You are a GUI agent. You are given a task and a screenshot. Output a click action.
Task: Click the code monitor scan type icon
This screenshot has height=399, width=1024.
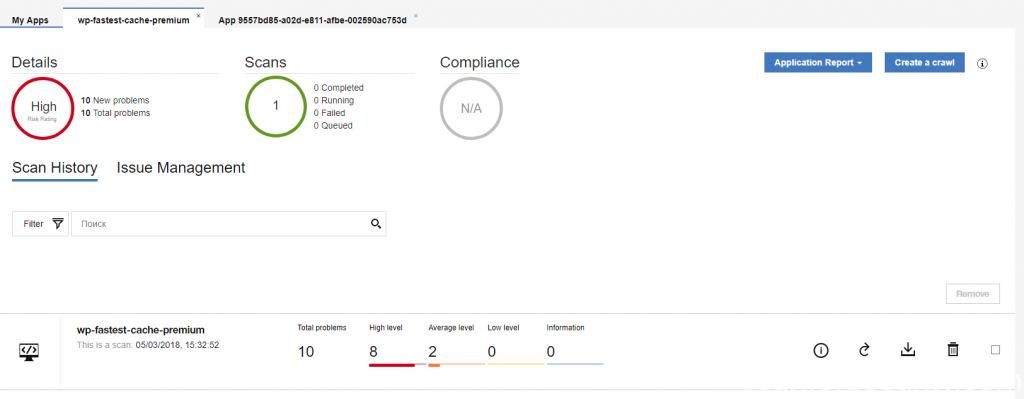click(x=28, y=352)
